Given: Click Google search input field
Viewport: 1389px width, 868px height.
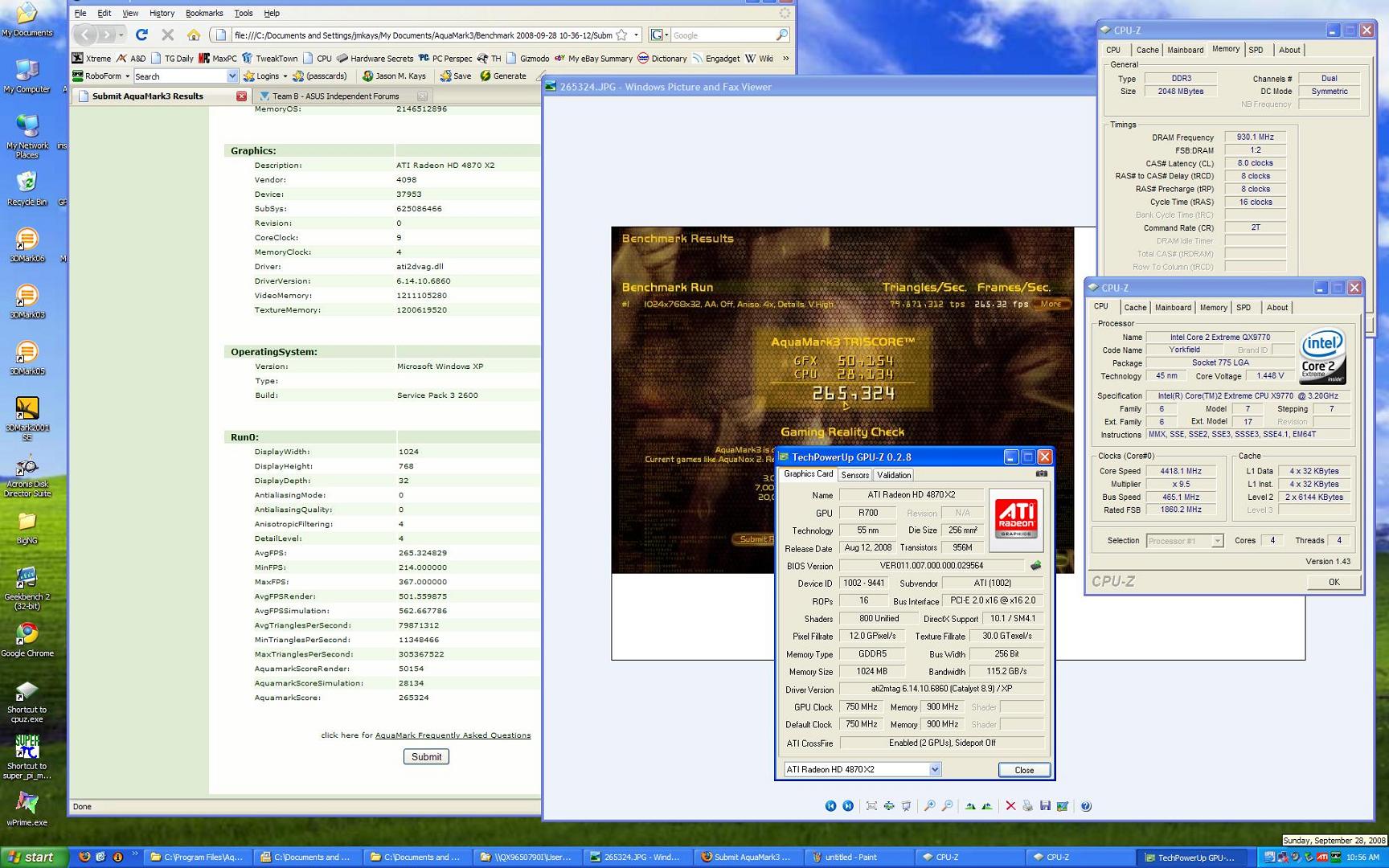Looking at the screenshot, I should [722, 35].
